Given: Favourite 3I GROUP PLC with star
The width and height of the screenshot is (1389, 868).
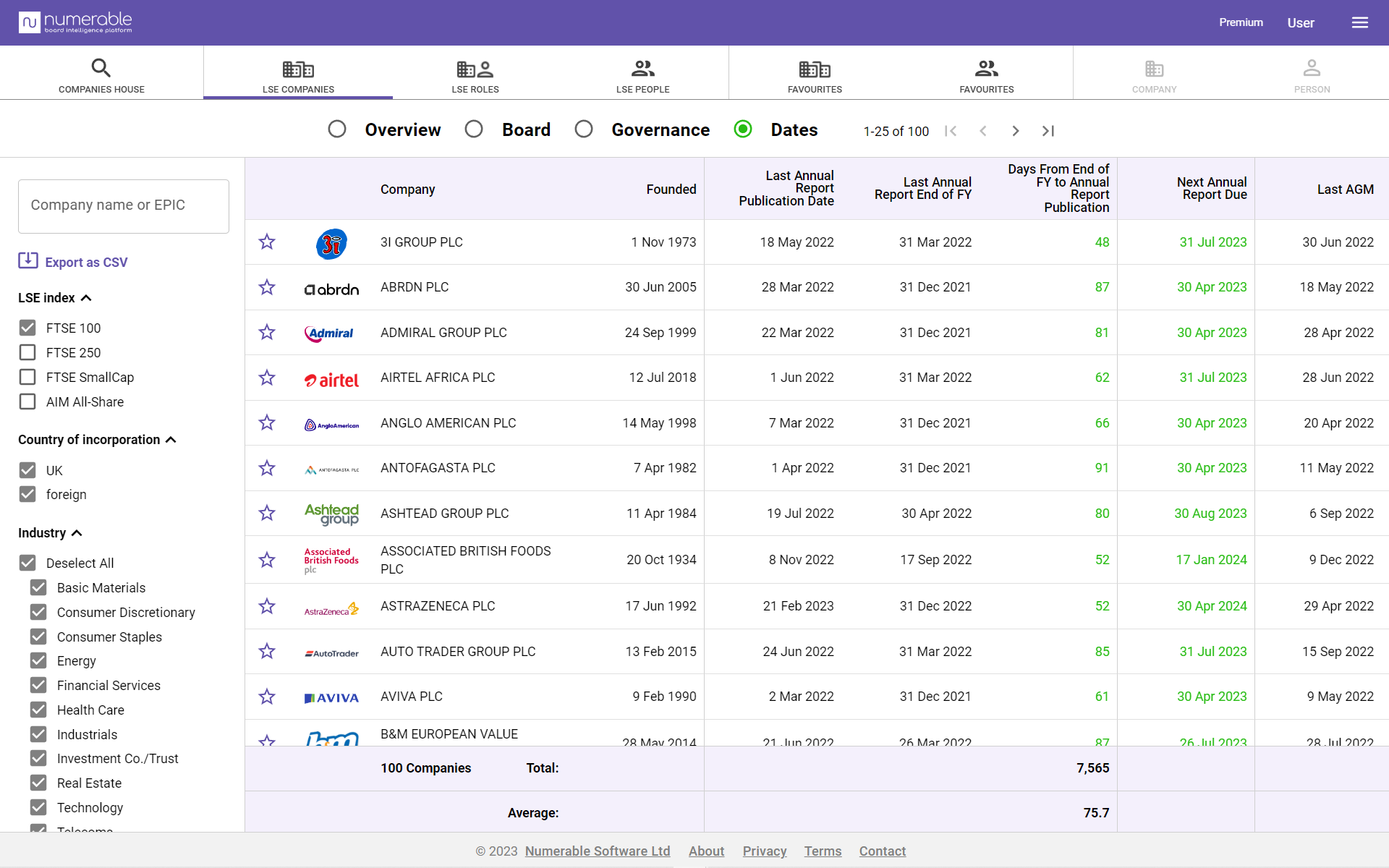Looking at the screenshot, I should tap(267, 242).
